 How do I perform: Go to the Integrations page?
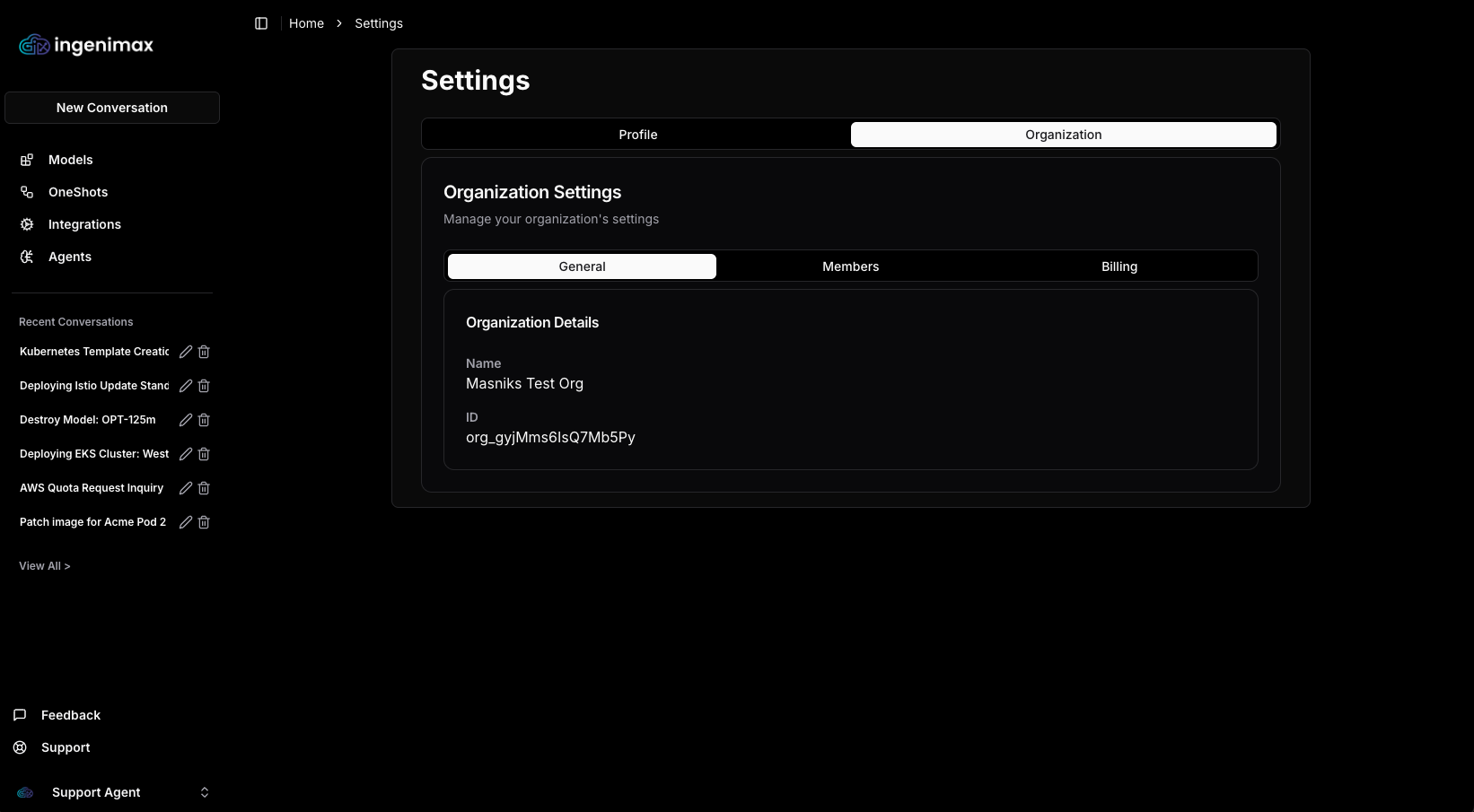(x=84, y=224)
